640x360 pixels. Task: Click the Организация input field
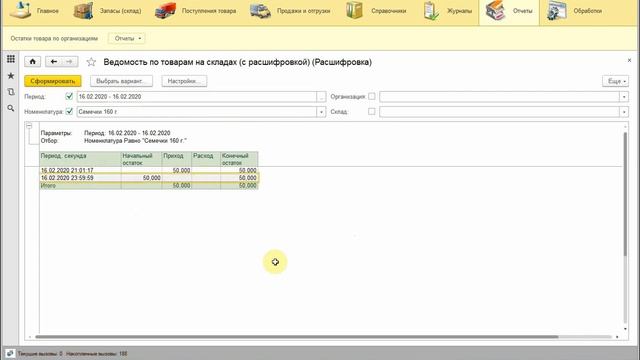tap(499, 97)
